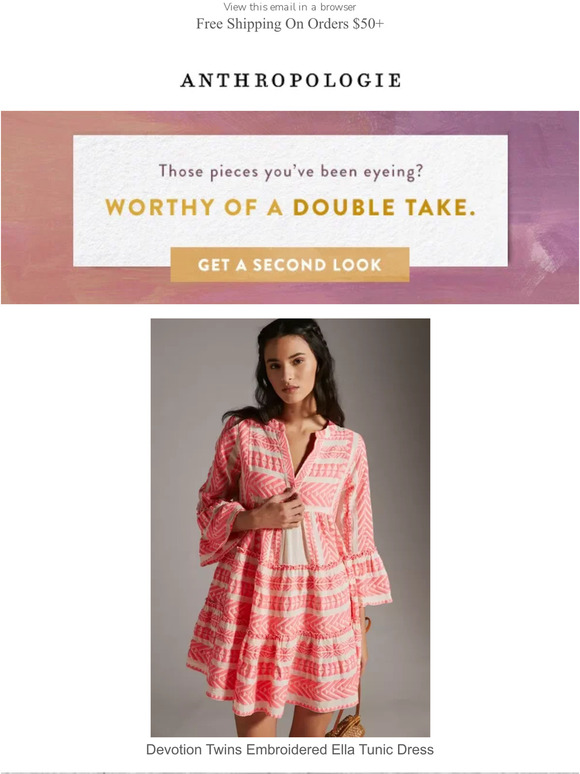Image resolution: width=580 pixels, height=774 pixels.
Task: Open the 'View this email in a browser' link
Action: (x=290, y=7)
